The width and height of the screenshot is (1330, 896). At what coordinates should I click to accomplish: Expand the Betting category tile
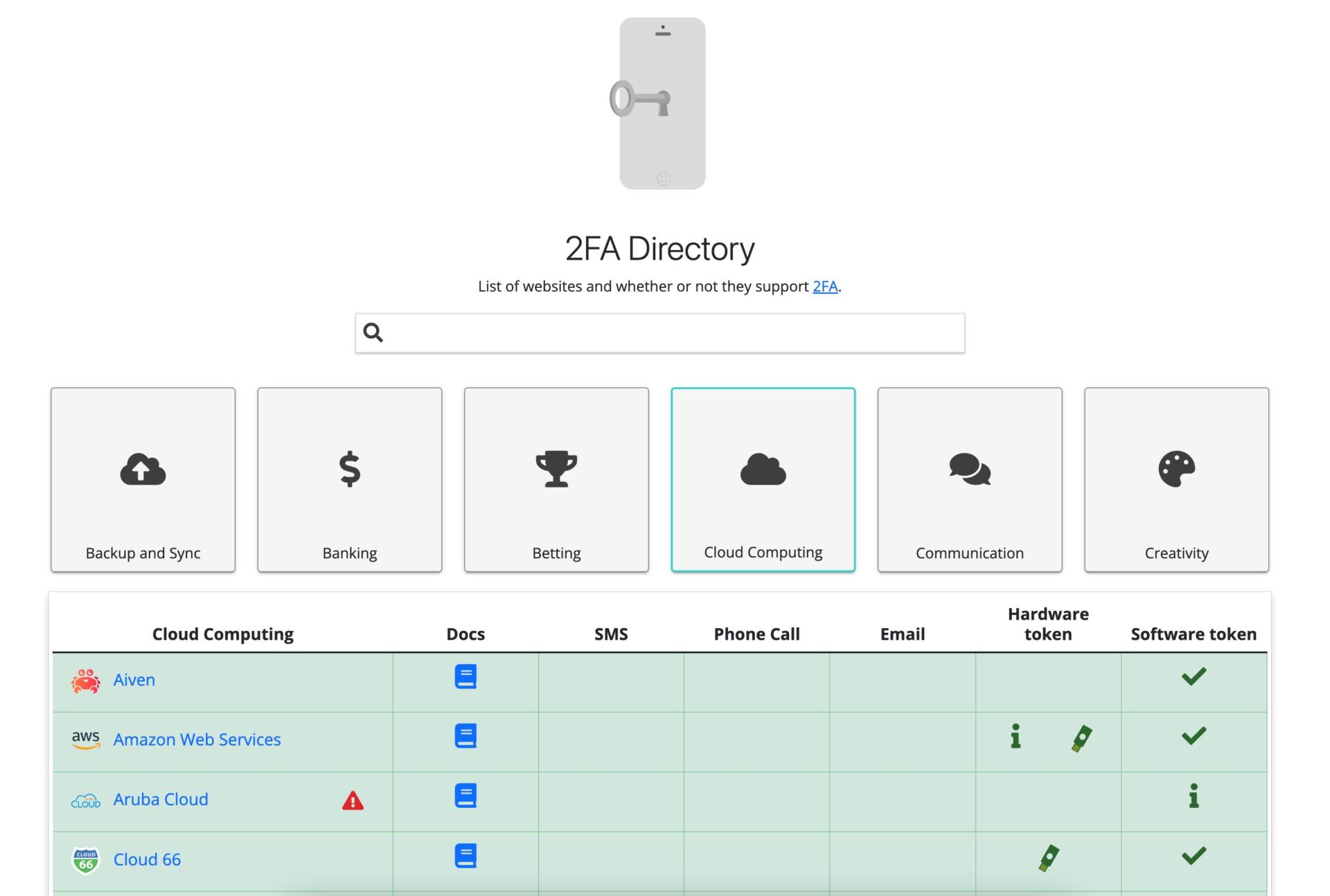pyautogui.click(x=556, y=479)
